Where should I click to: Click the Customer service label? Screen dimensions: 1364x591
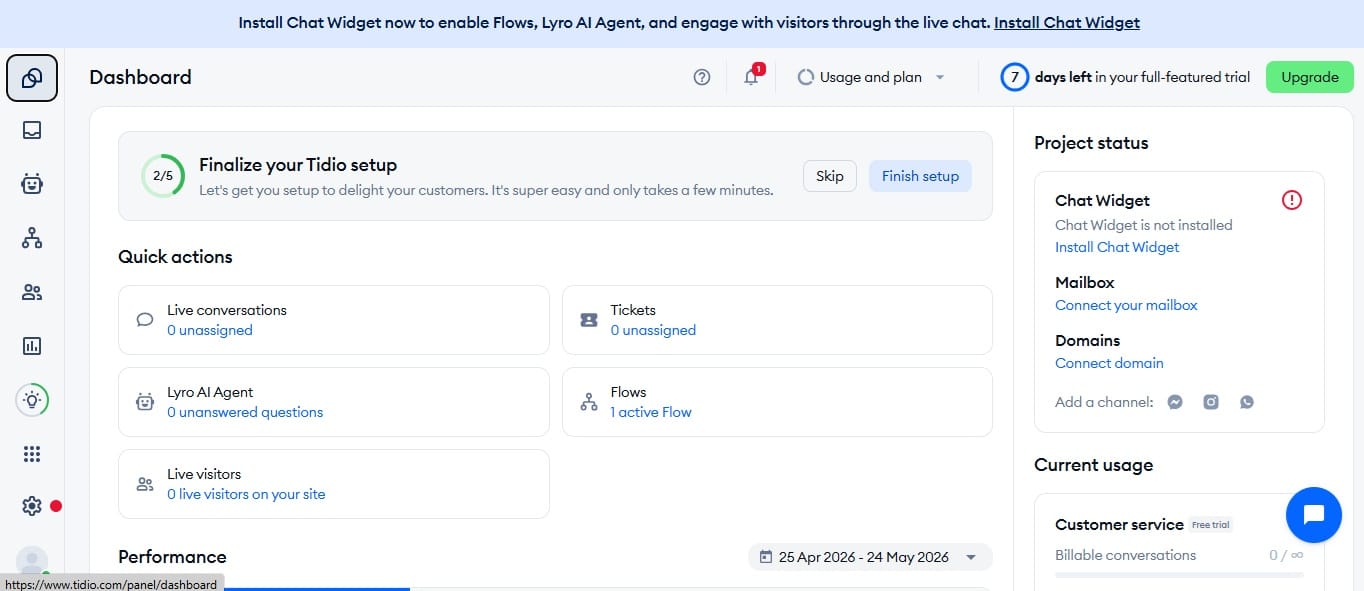pyautogui.click(x=1119, y=524)
